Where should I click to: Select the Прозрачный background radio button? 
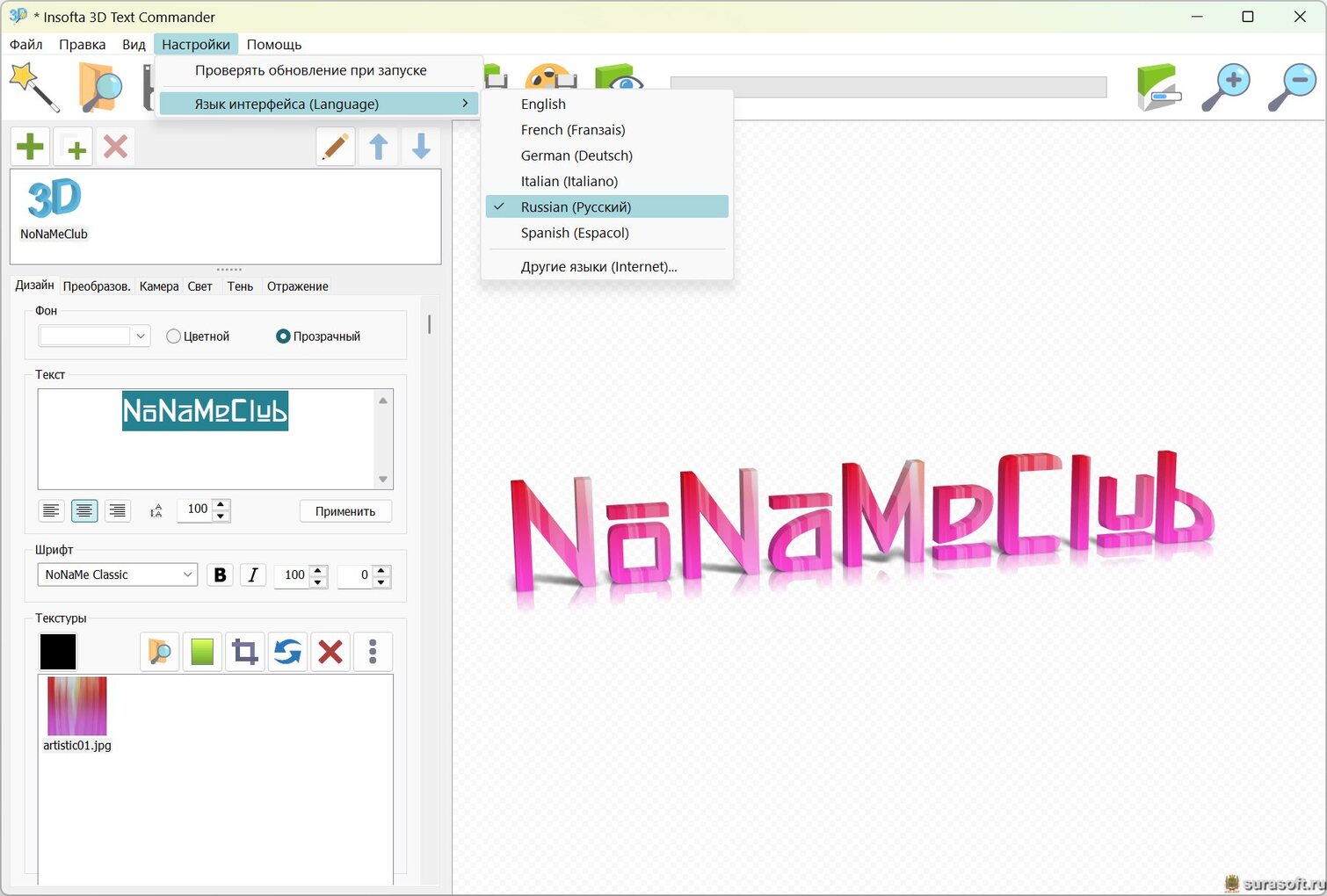[283, 336]
